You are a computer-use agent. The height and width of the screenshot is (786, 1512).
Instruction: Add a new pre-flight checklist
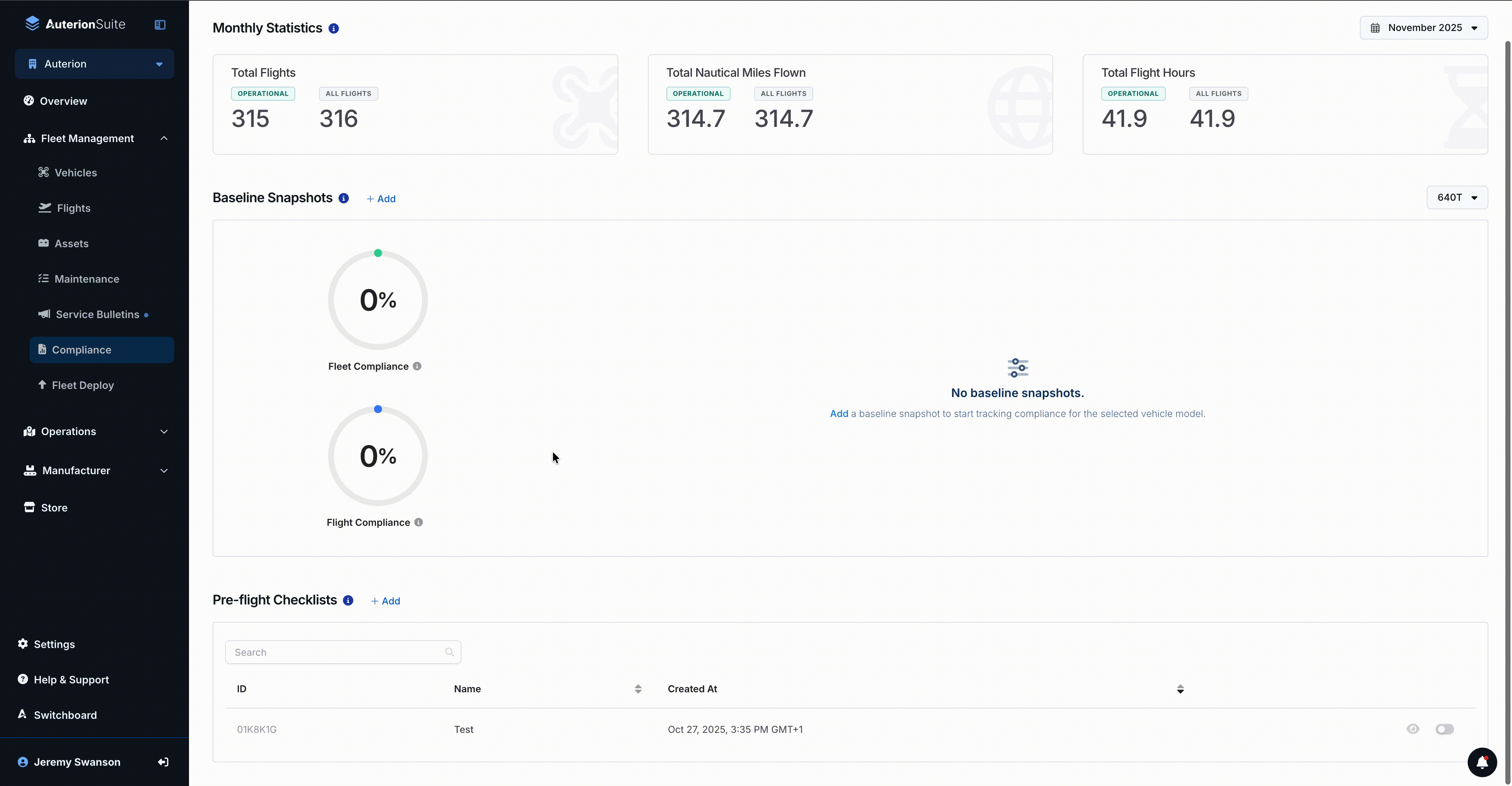[386, 601]
